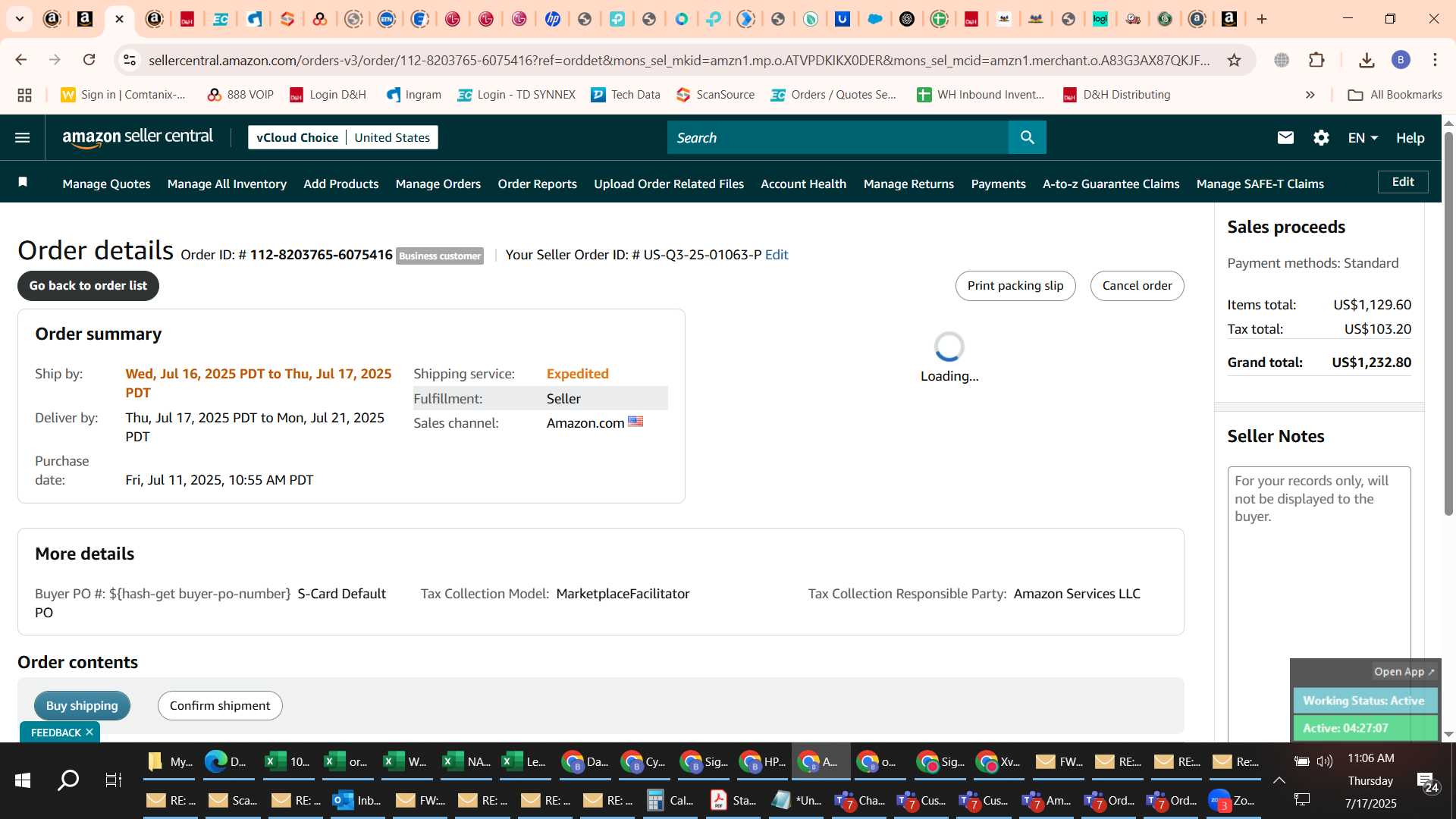The height and width of the screenshot is (819, 1456).
Task: Expand the hidden bookmarks chevron
Action: coord(1310,95)
